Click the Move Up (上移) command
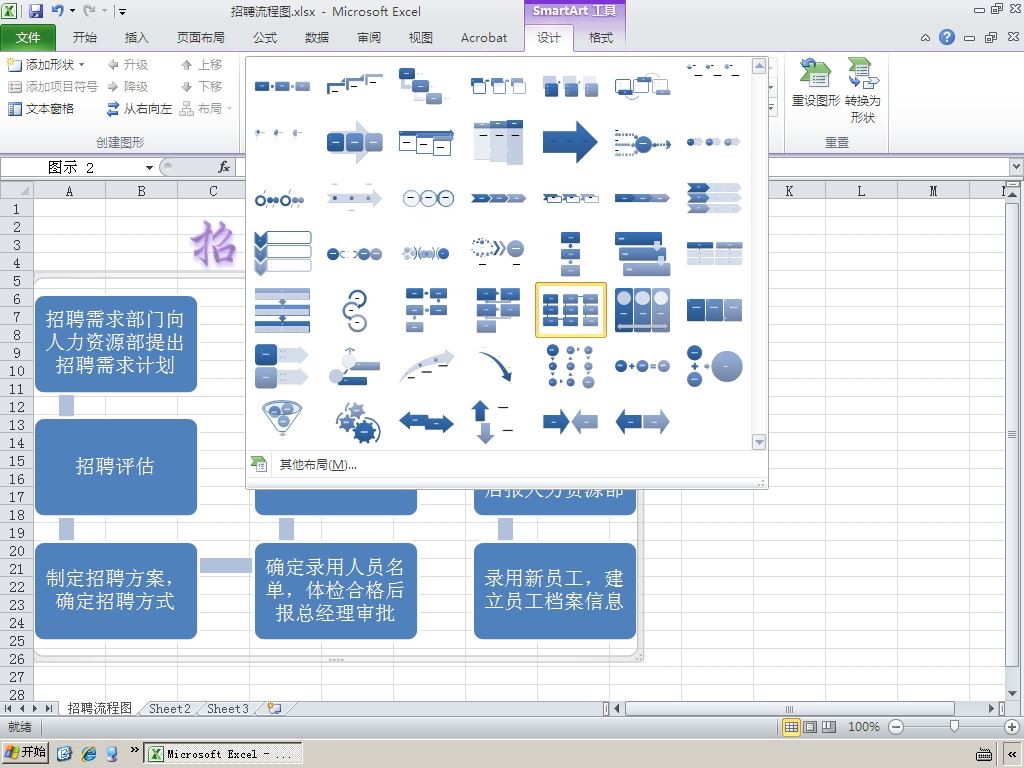Image resolution: width=1024 pixels, height=768 pixels. [x=202, y=65]
